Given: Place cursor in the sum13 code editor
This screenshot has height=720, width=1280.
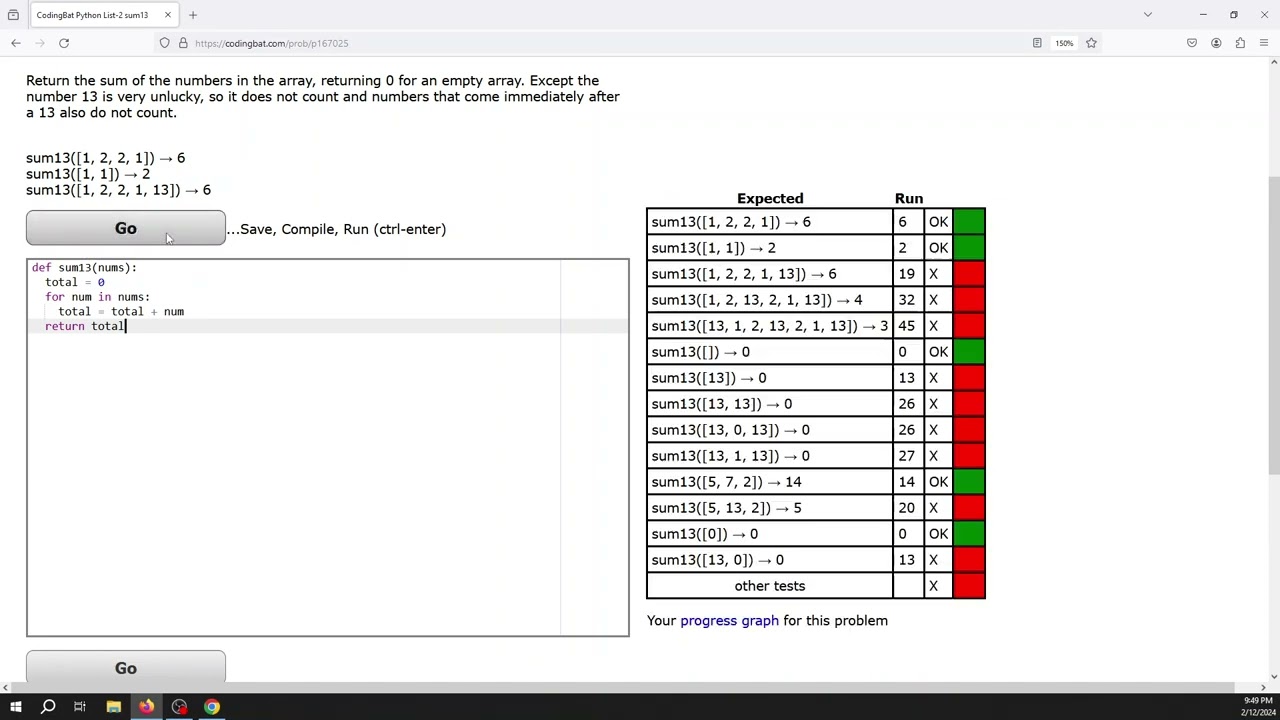Looking at the screenshot, I should click(328, 447).
